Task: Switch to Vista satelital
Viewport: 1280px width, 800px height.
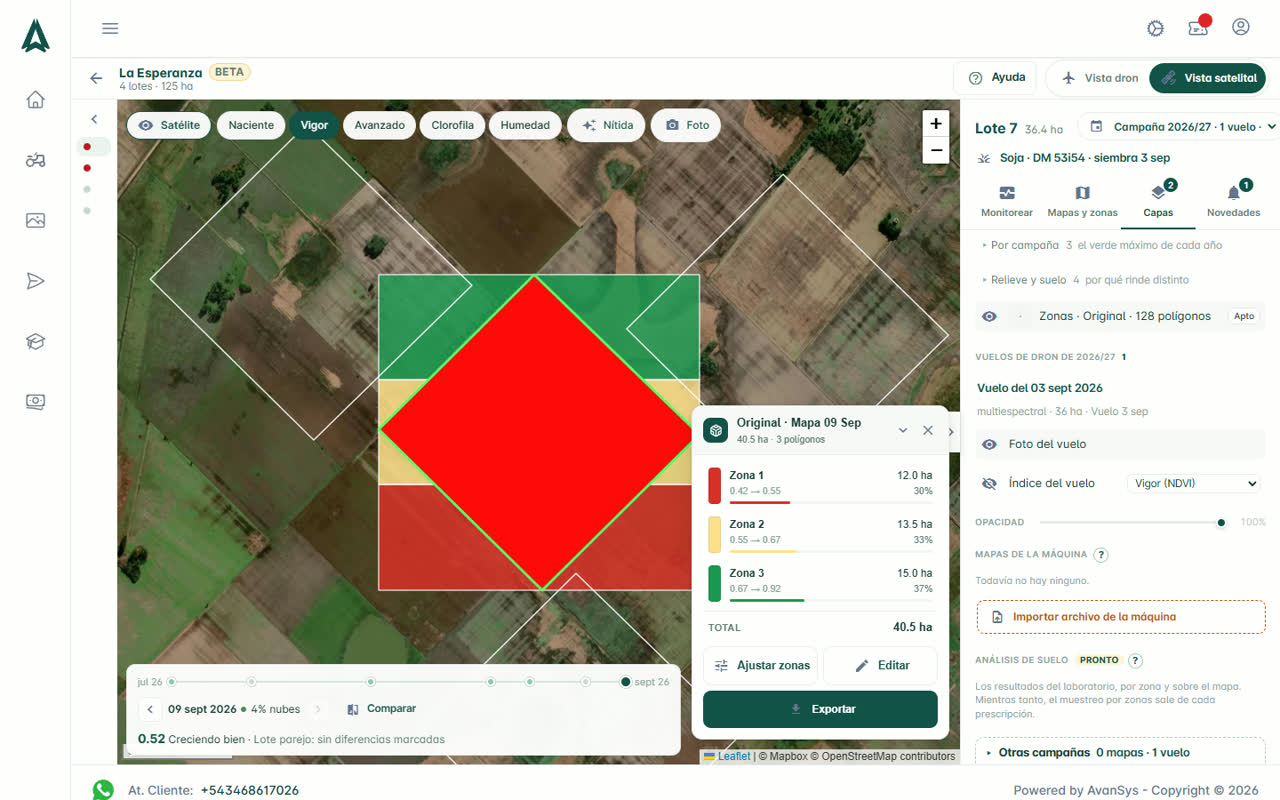Action: pyautogui.click(x=1208, y=78)
